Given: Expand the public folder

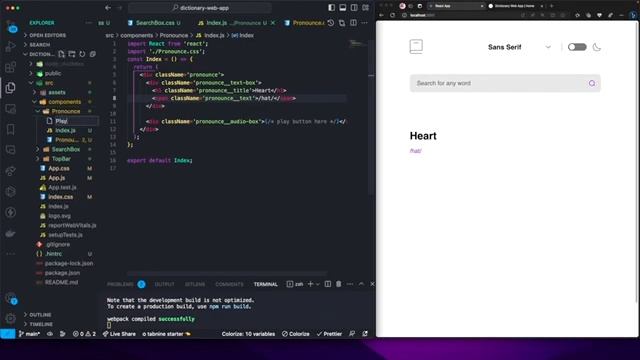Looking at the screenshot, I should tap(53, 73).
